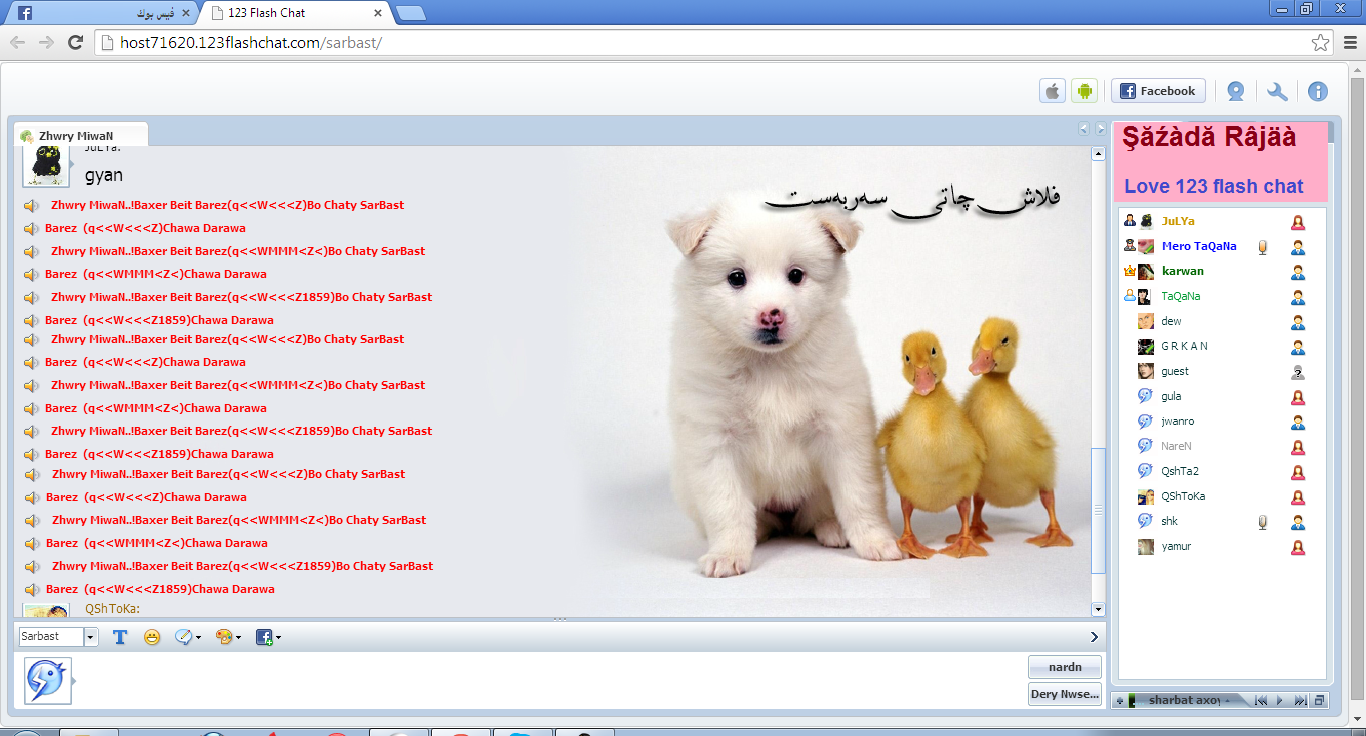Open the blue info icon

(1318, 91)
